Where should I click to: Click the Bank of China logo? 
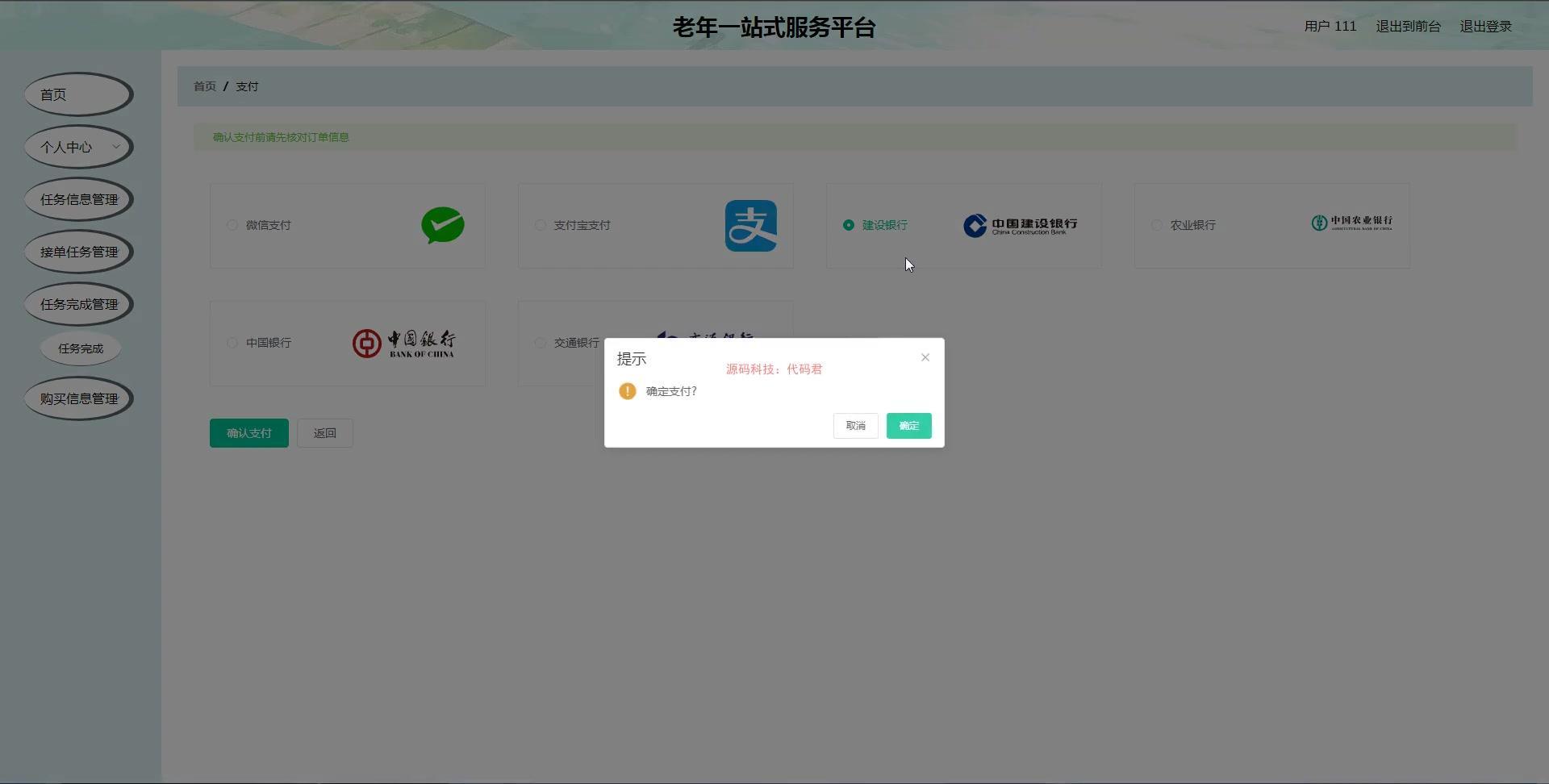(403, 343)
